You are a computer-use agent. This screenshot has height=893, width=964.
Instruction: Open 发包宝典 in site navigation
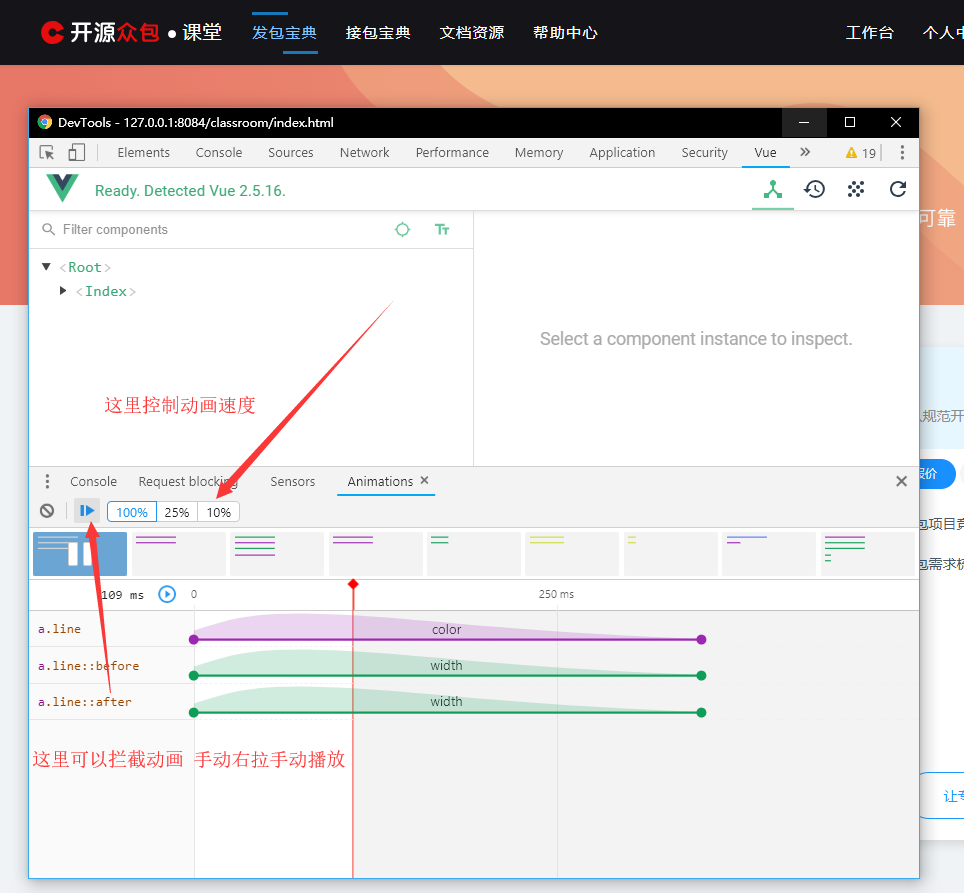284,33
